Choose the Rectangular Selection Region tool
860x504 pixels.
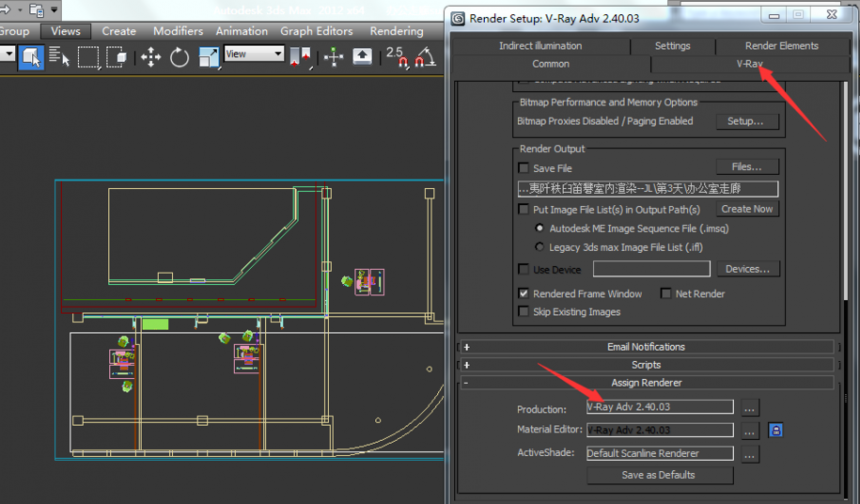pyautogui.click(x=88, y=56)
